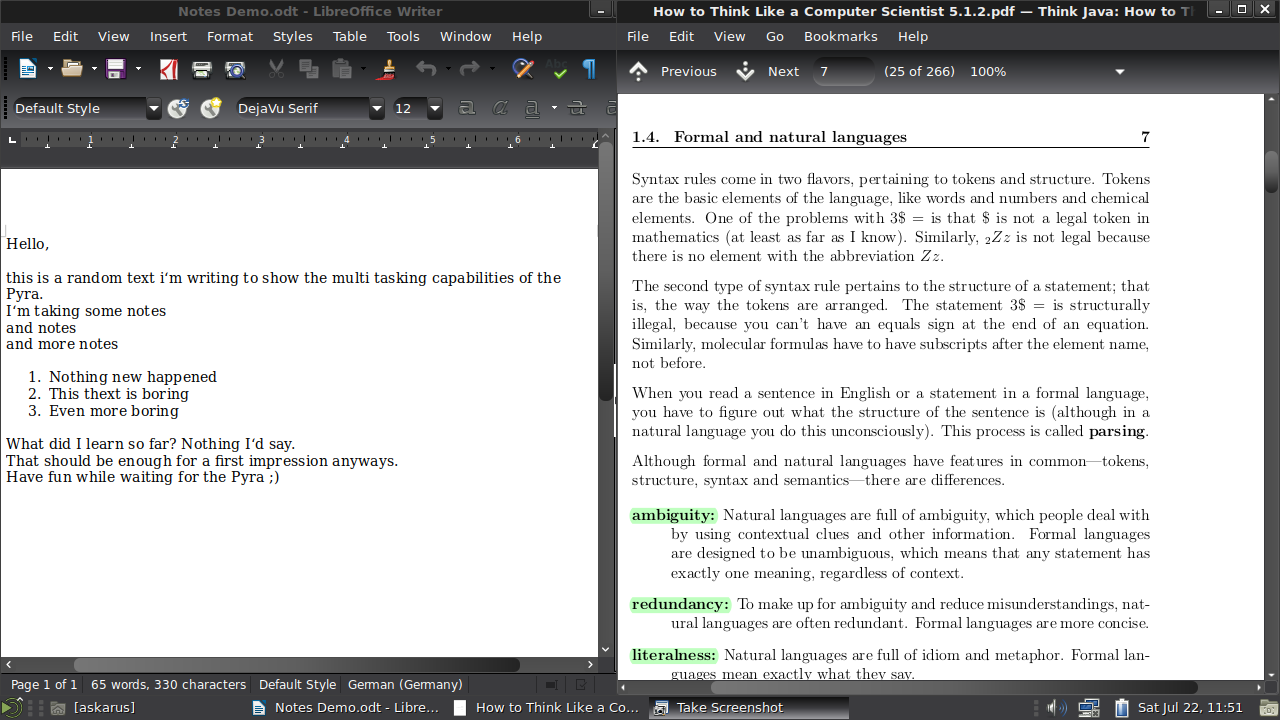Click the Undo arrow icon
This screenshot has width=1280, height=720.
pos(427,69)
